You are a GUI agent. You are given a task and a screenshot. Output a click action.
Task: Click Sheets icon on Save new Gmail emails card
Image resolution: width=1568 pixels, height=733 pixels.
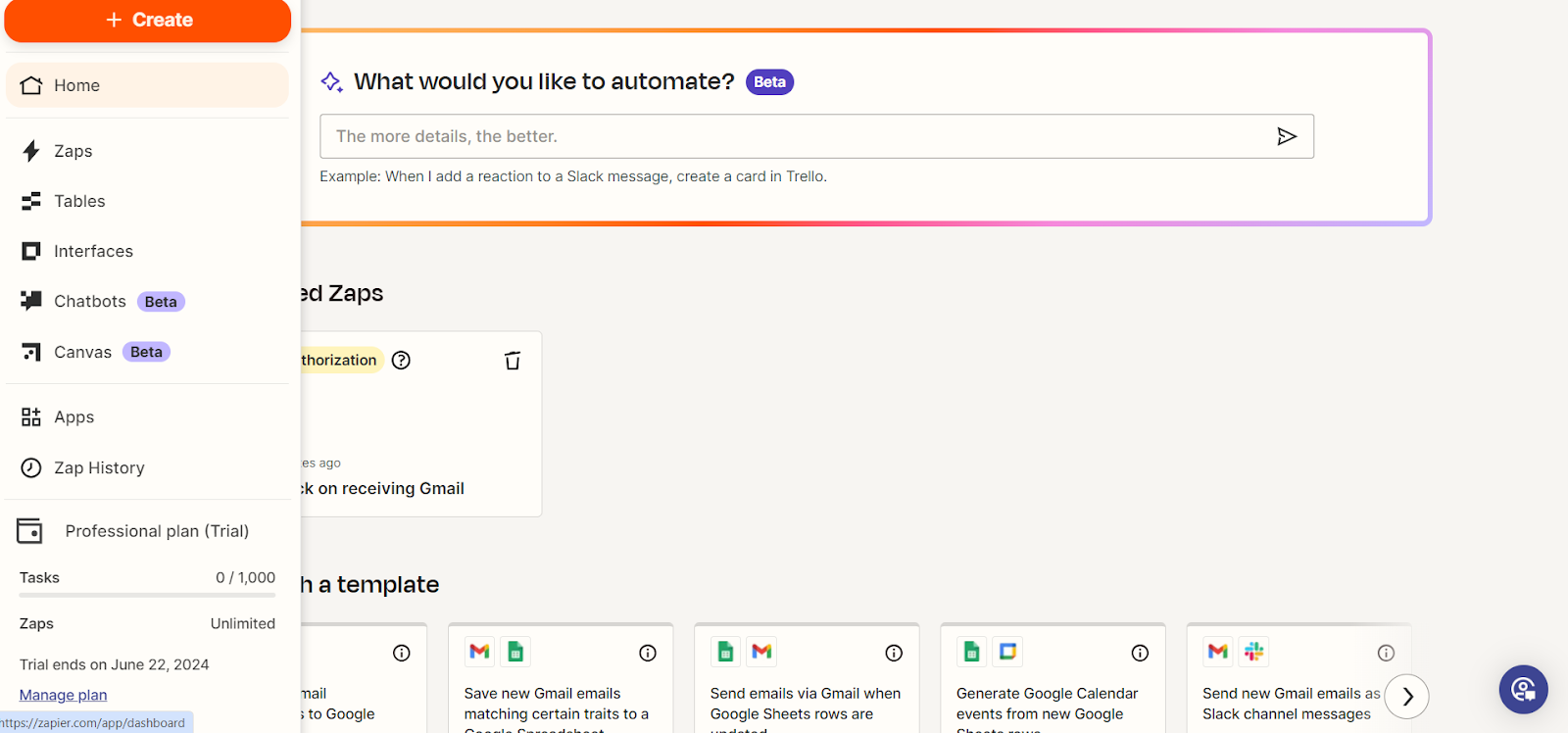click(515, 652)
